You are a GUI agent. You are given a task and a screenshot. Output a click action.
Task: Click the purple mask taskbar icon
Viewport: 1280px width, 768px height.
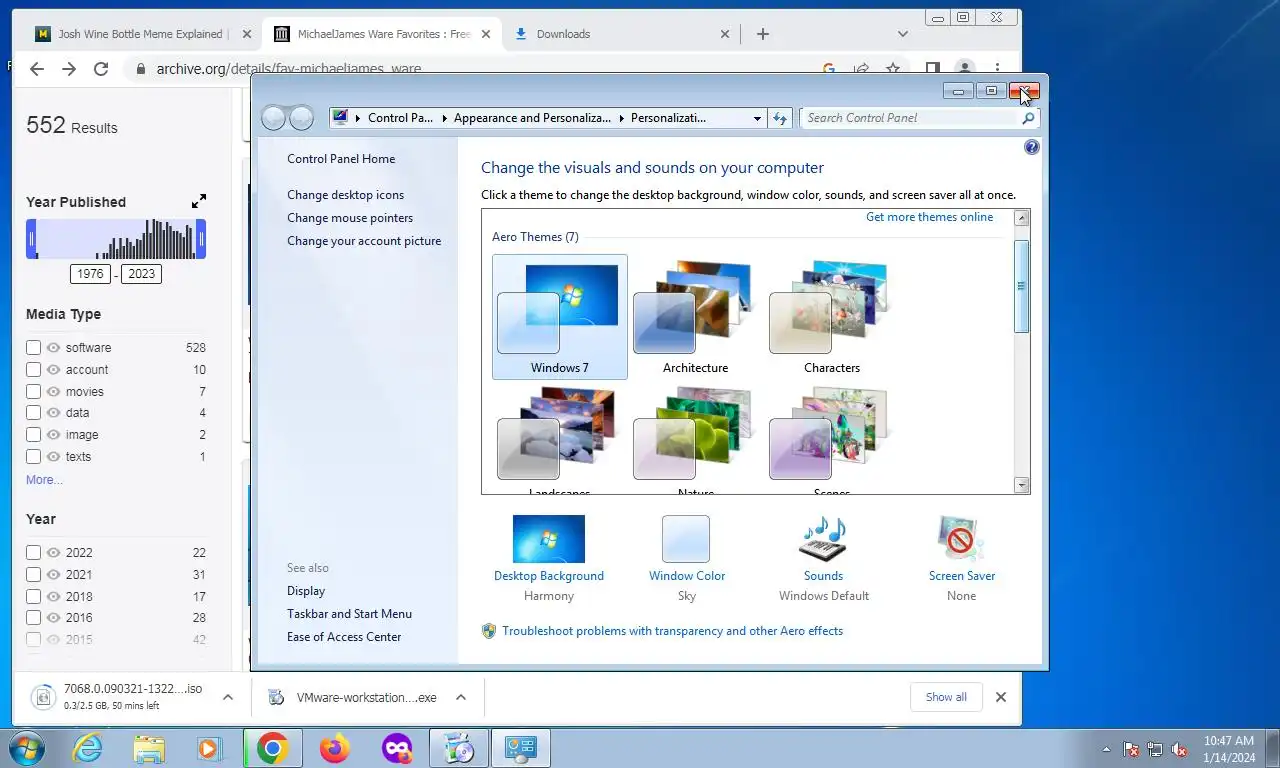pyautogui.click(x=397, y=748)
